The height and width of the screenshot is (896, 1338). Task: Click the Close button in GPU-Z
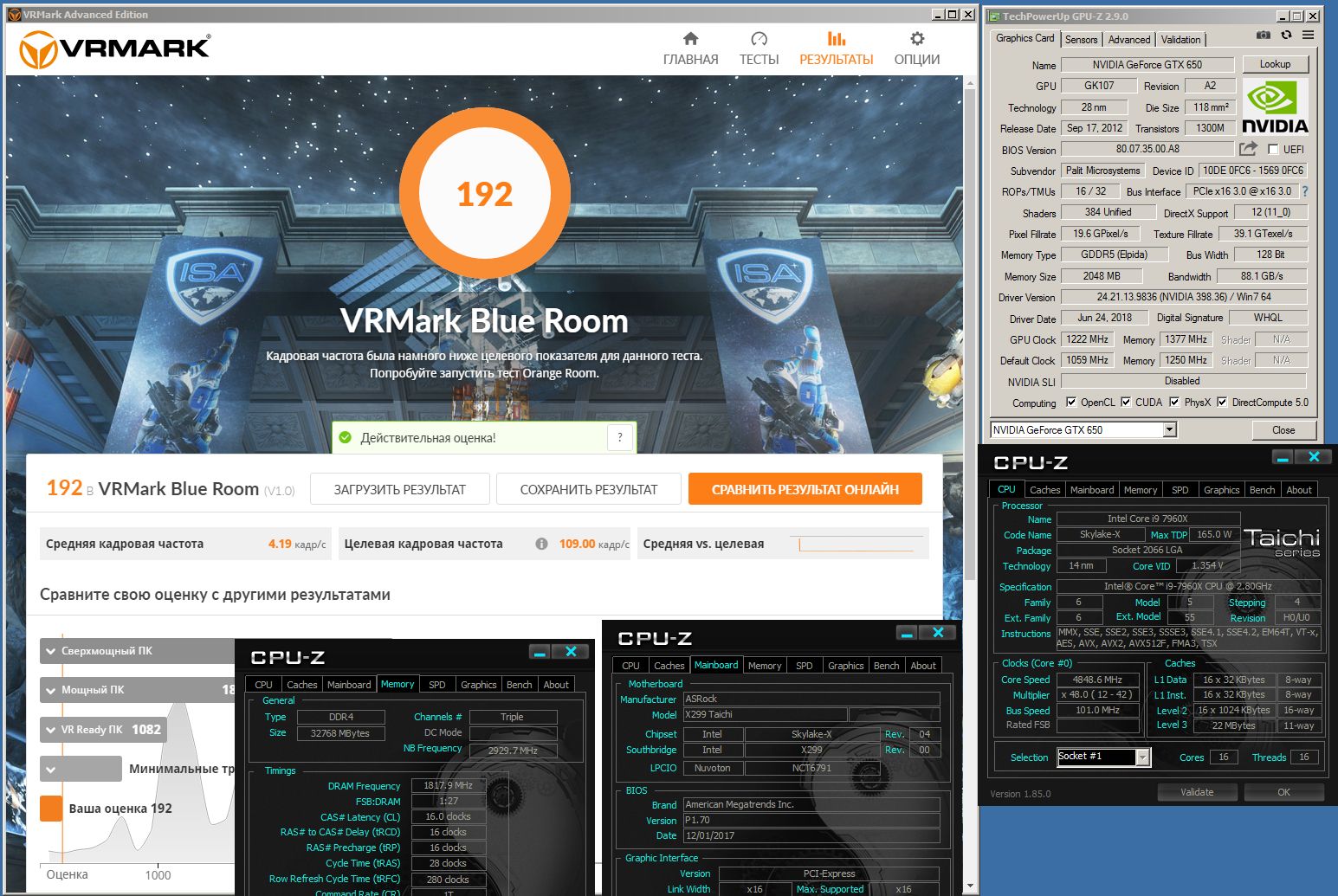click(1283, 429)
